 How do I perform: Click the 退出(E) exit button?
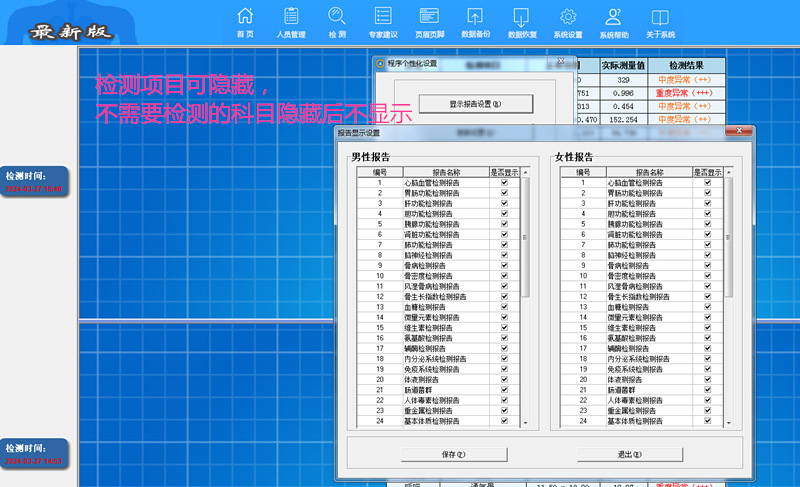point(630,454)
